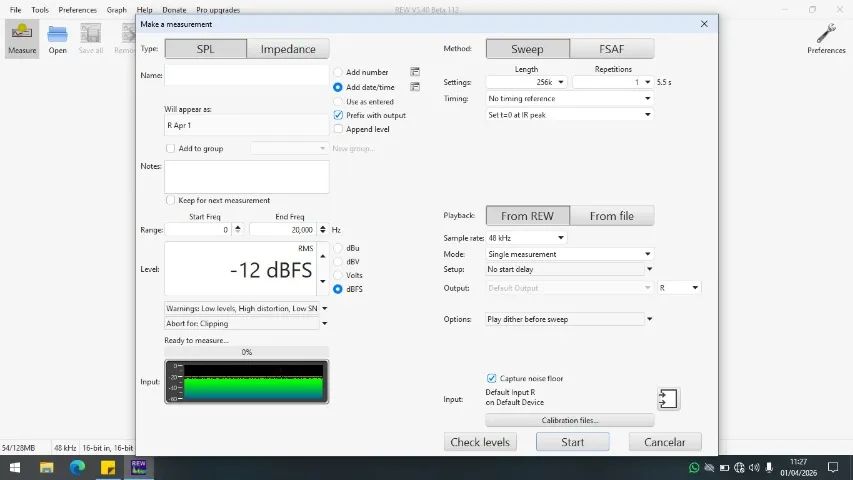Click the REW app icon in taskbar
Image resolution: width=853 pixels, height=480 pixels.
[139, 467]
